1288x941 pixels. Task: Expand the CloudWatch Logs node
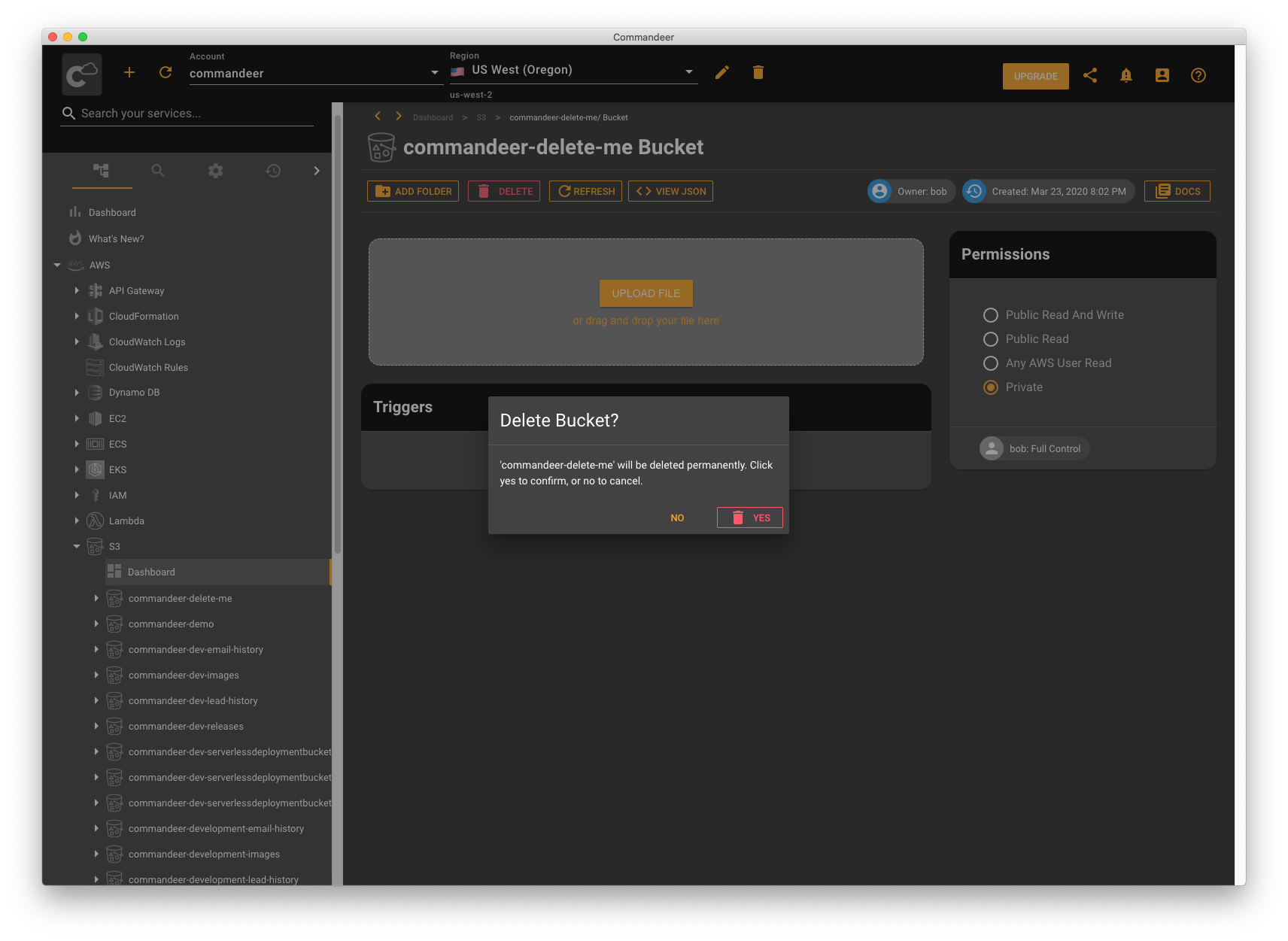click(77, 341)
